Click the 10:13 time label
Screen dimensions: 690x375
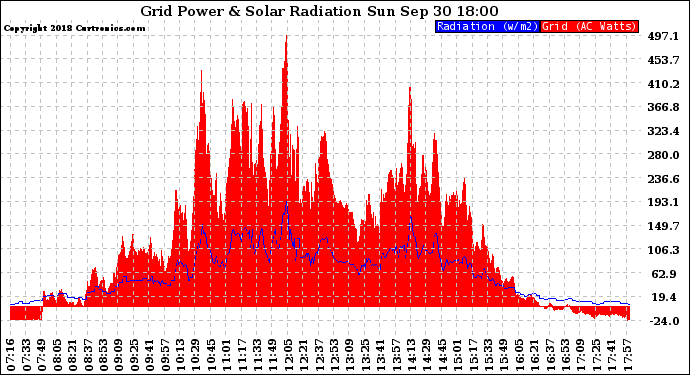click(x=180, y=355)
